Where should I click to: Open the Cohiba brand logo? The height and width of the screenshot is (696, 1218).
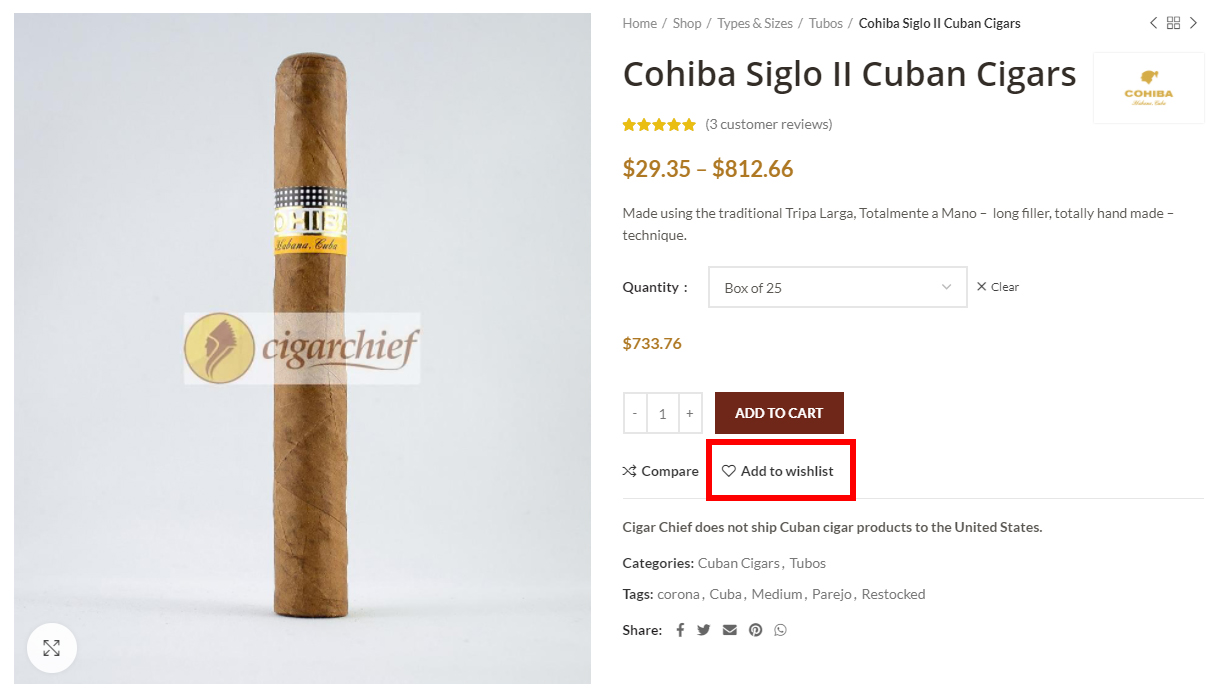tap(1149, 88)
